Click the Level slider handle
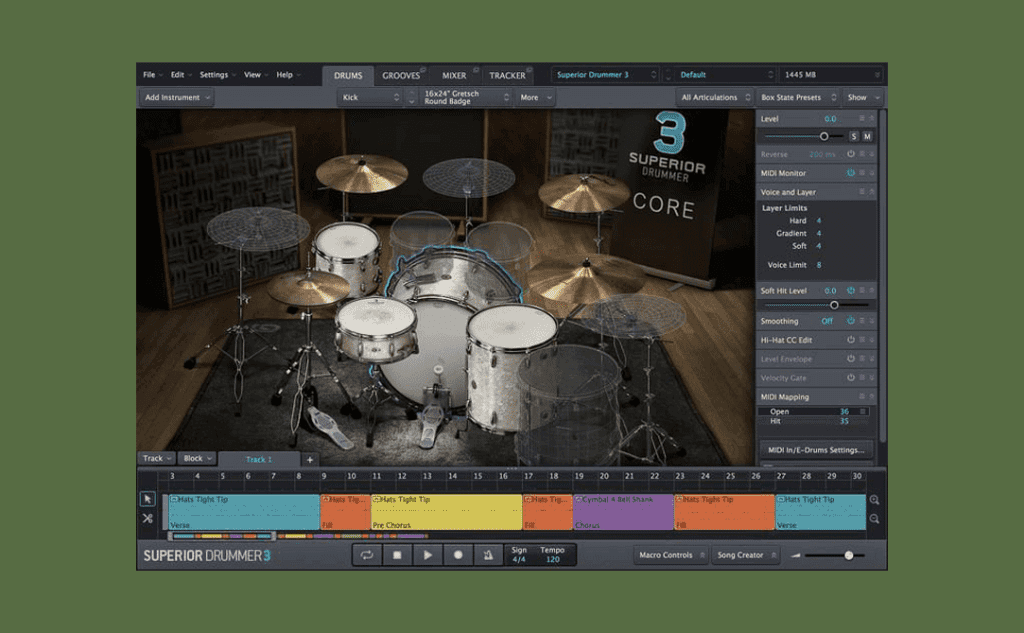 [824, 137]
